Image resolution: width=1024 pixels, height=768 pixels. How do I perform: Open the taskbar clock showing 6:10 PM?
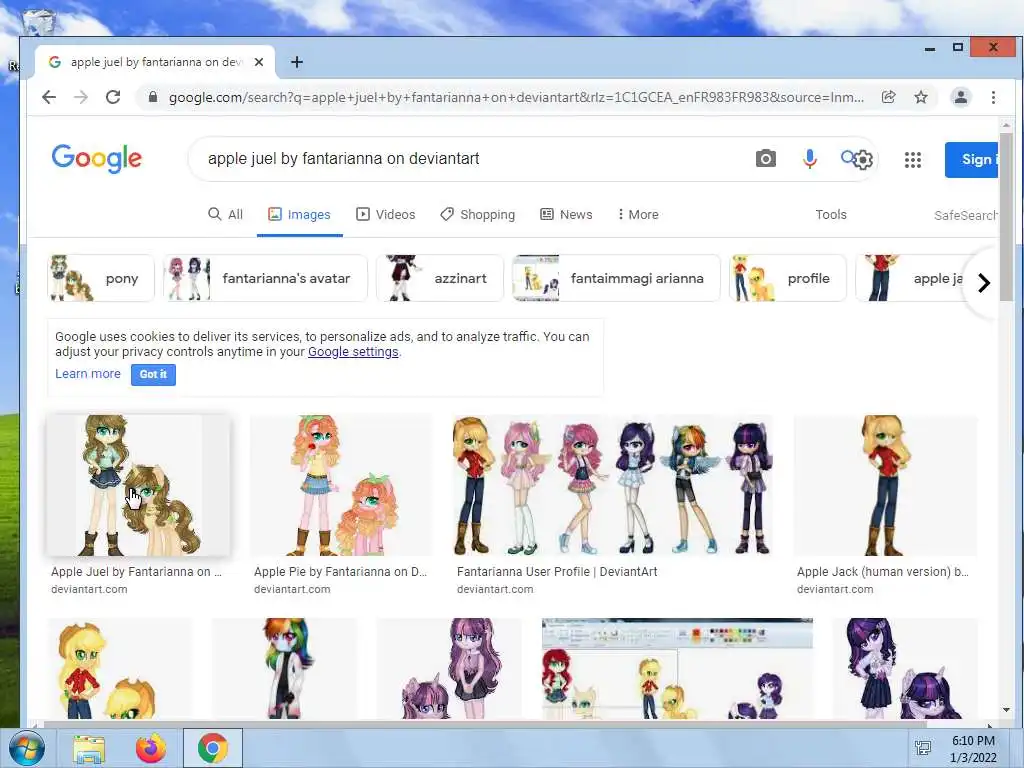[973, 749]
